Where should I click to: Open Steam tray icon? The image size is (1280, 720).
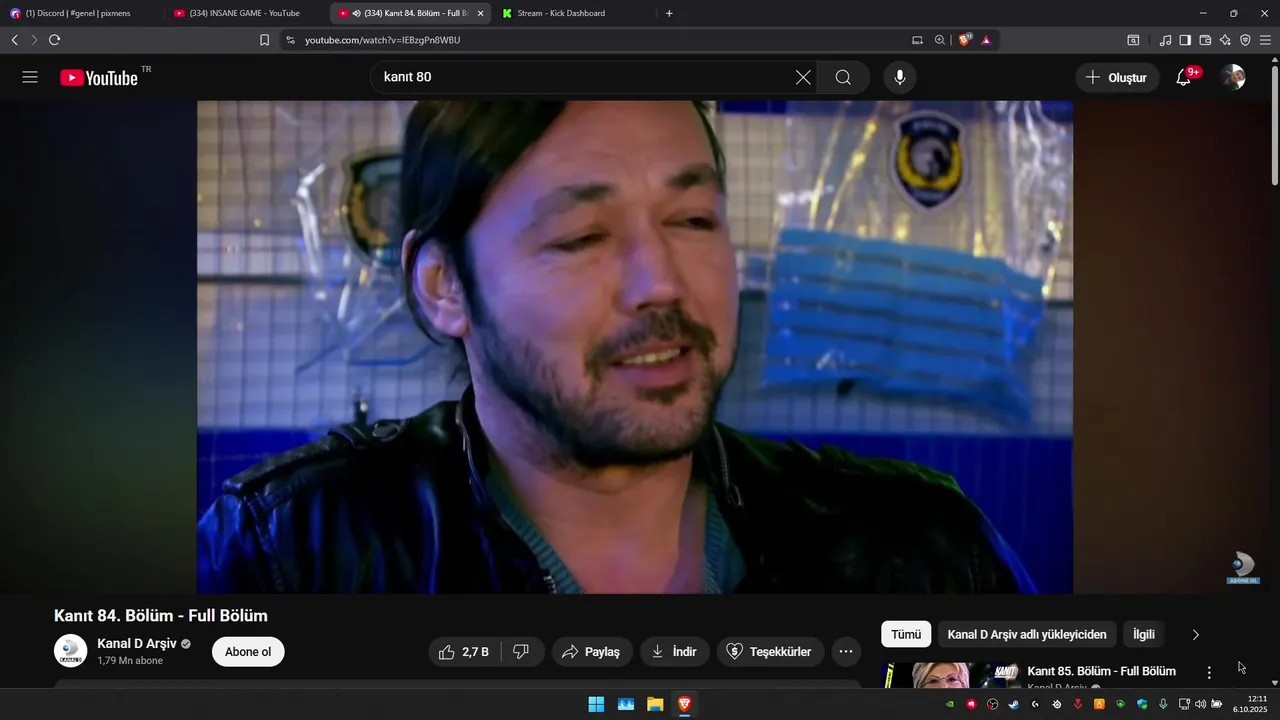pos(1013,704)
